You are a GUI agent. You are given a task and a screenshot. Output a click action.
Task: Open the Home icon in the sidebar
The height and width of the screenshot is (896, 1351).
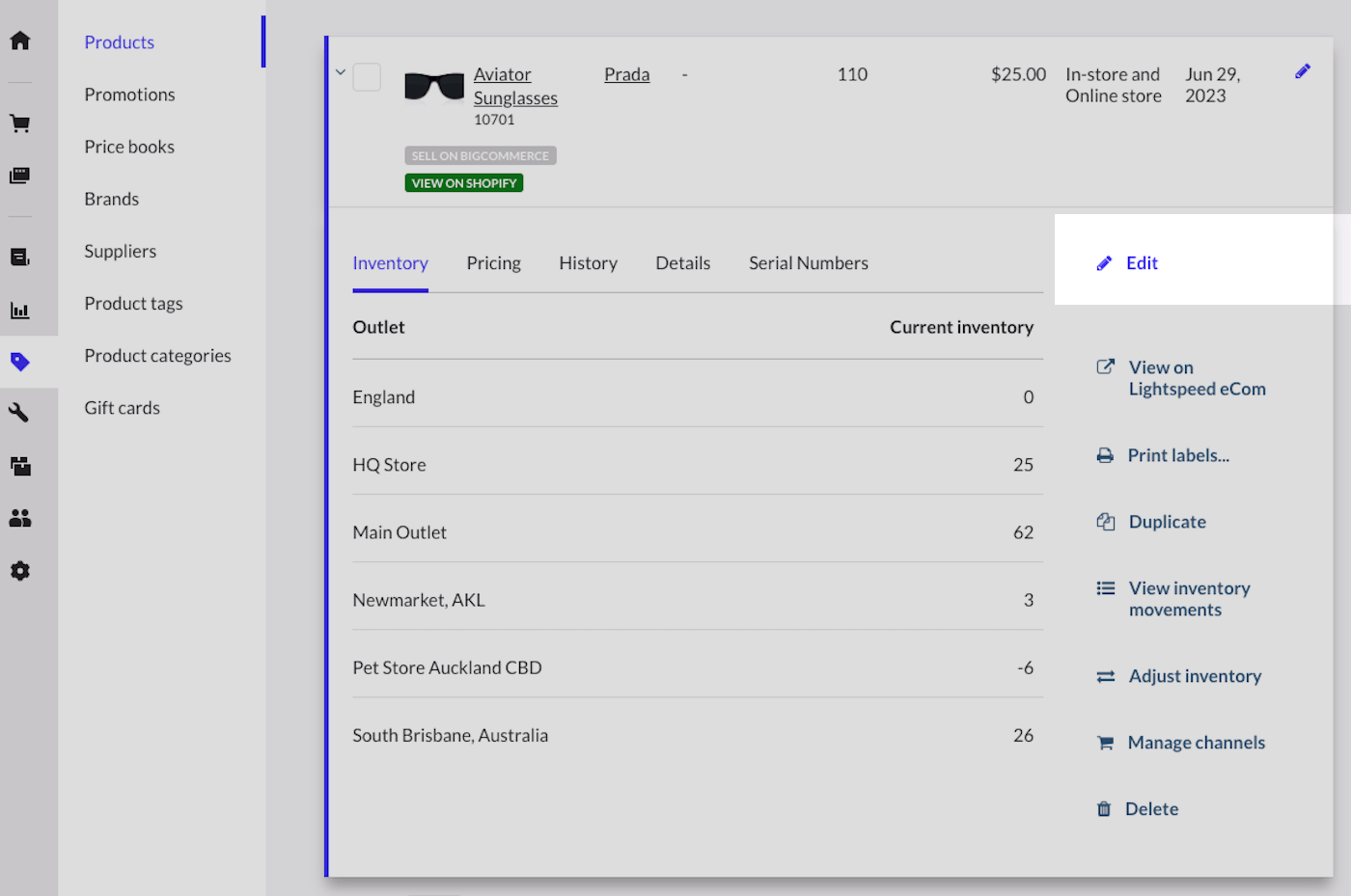tap(20, 41)
